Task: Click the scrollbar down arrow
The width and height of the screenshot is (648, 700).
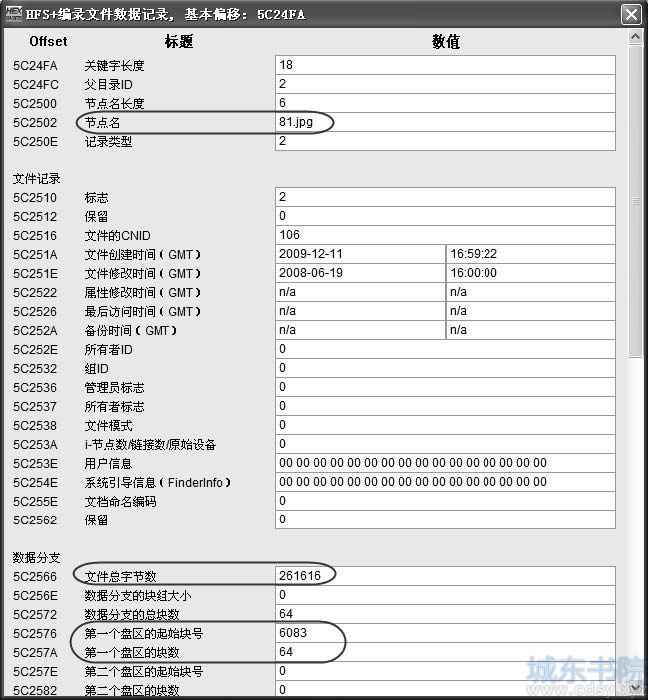Action: pos(635,687)
